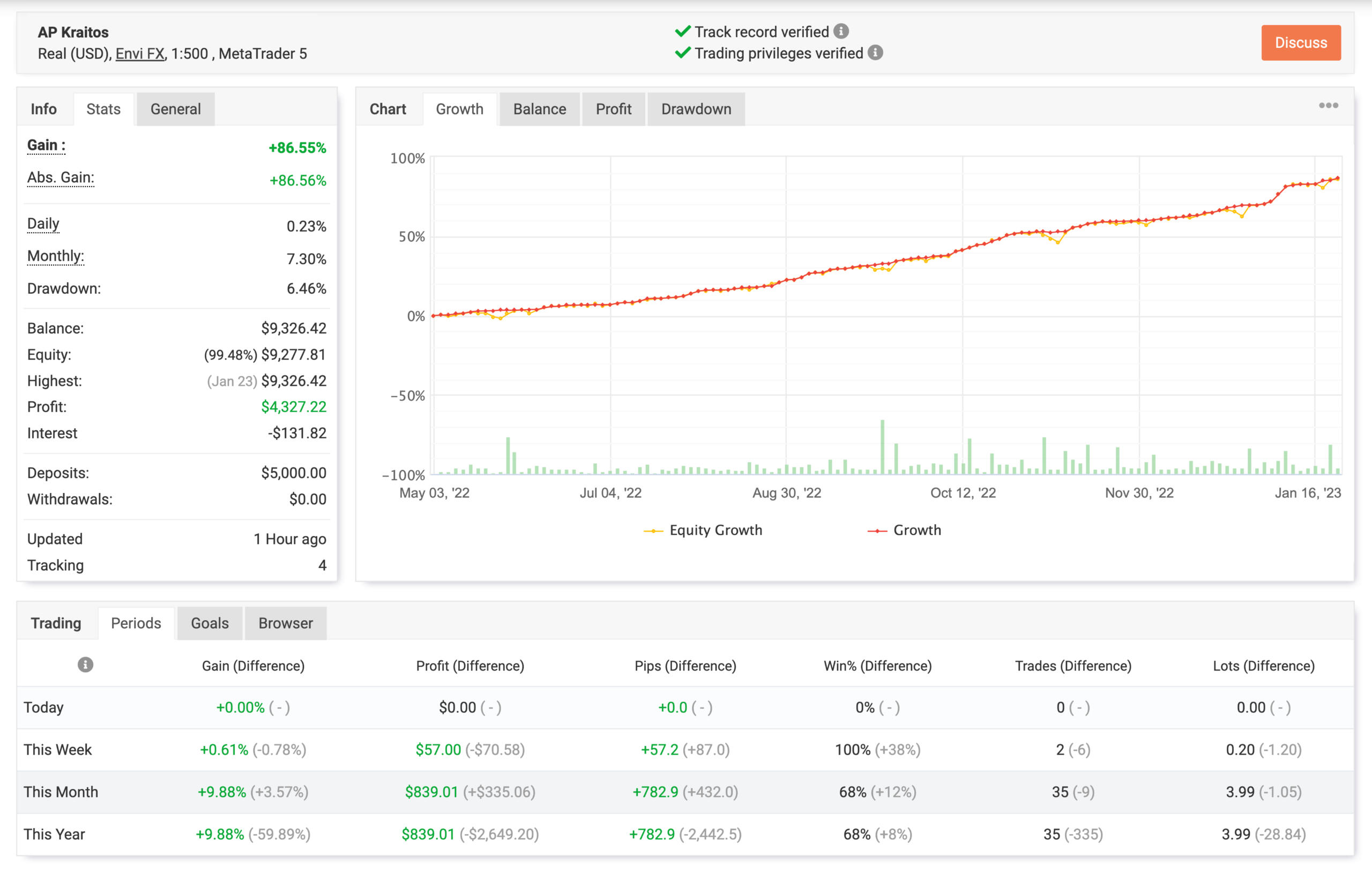Click the info icon in Periods table header

coord(85,665)
